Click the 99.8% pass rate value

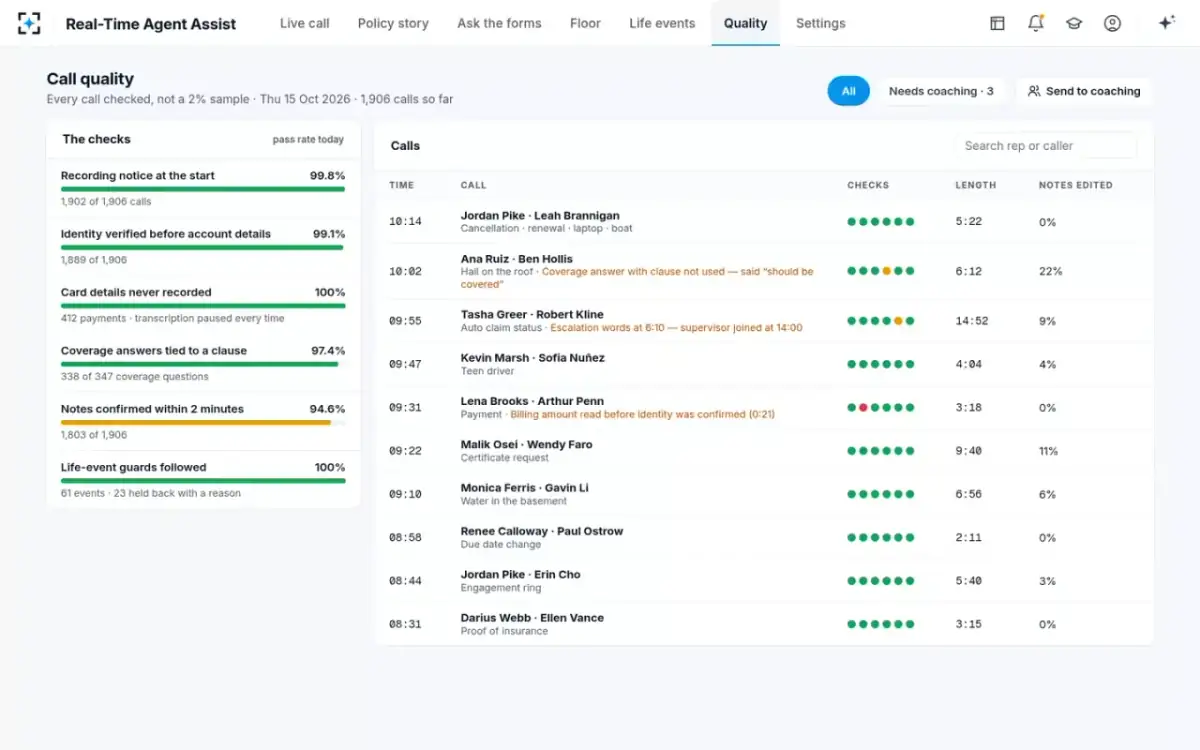pyautogui.click(x=328, y=176)
